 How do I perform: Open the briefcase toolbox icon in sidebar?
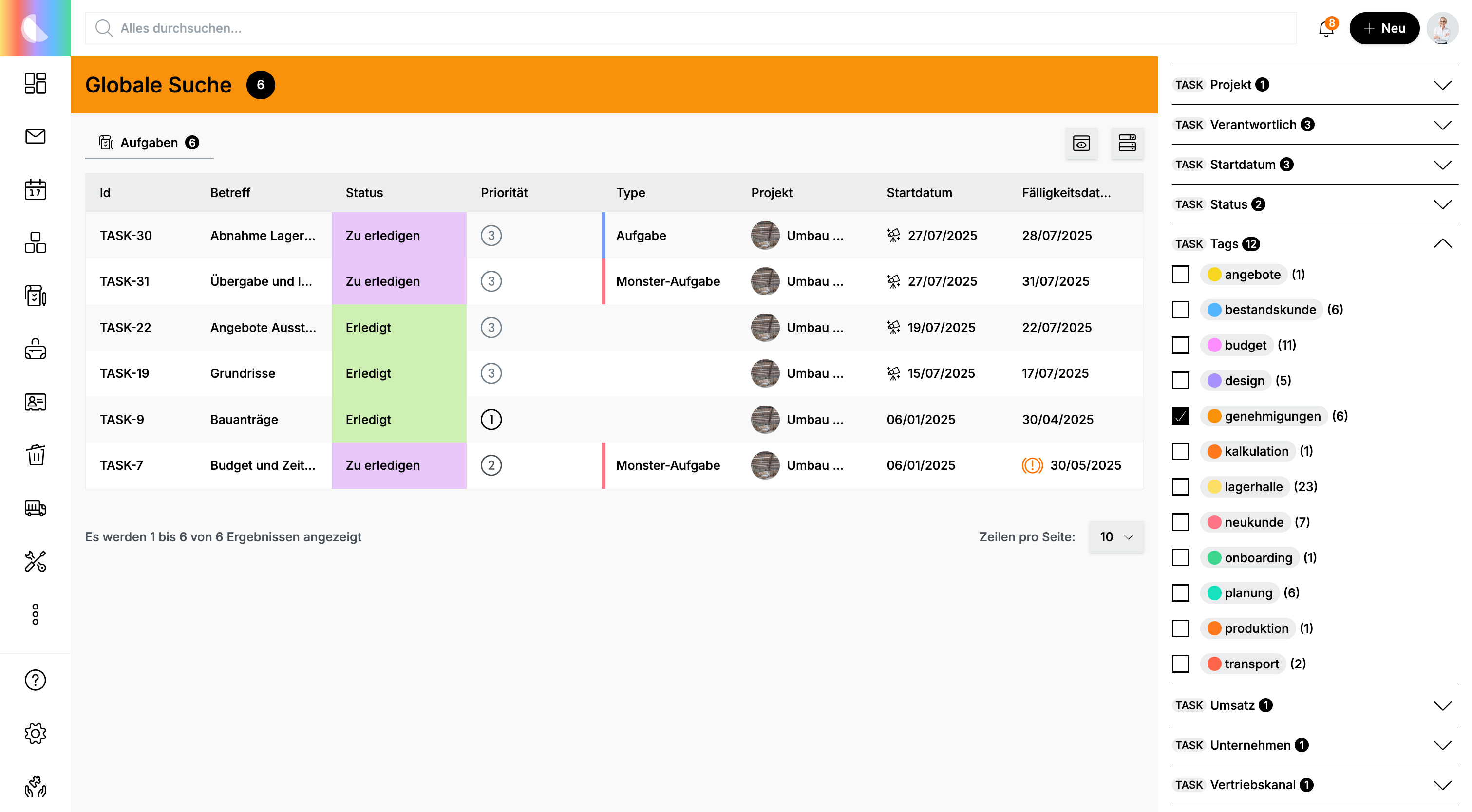pos(36,349)
